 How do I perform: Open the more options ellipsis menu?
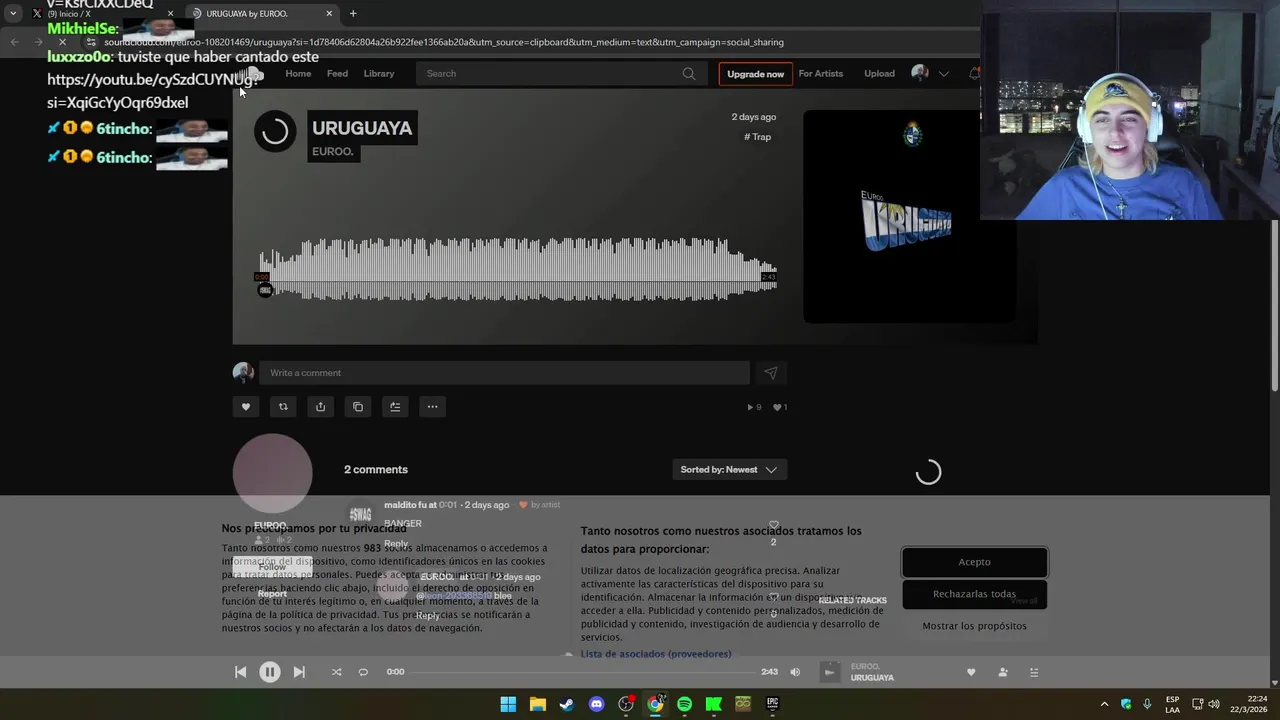pyautogui.click(x=432, y=407)
